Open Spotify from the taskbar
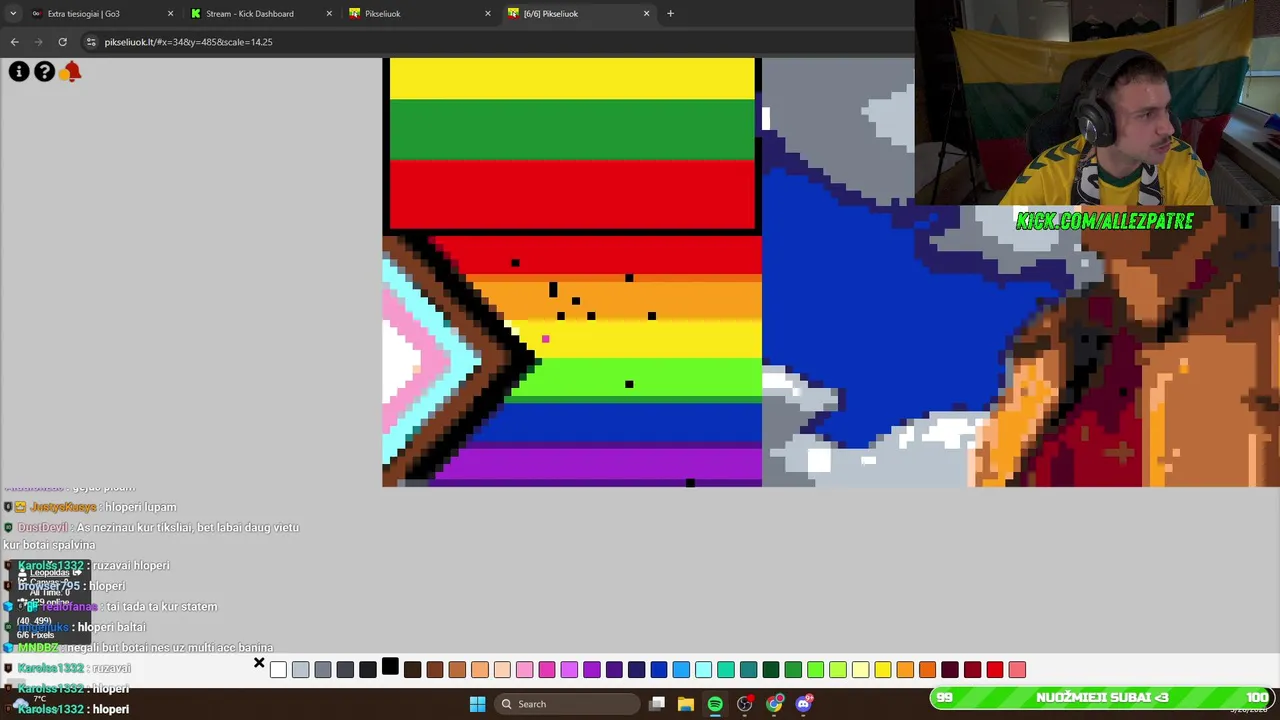 click(715, 704)
